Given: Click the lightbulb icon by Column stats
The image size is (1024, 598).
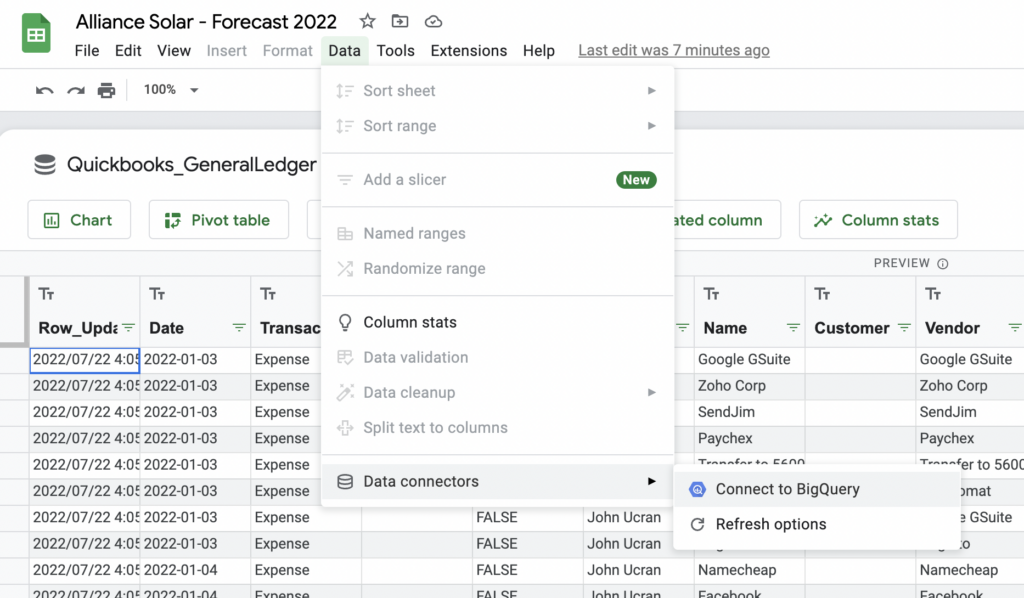Looking at the screenshot, I should 345,323.
